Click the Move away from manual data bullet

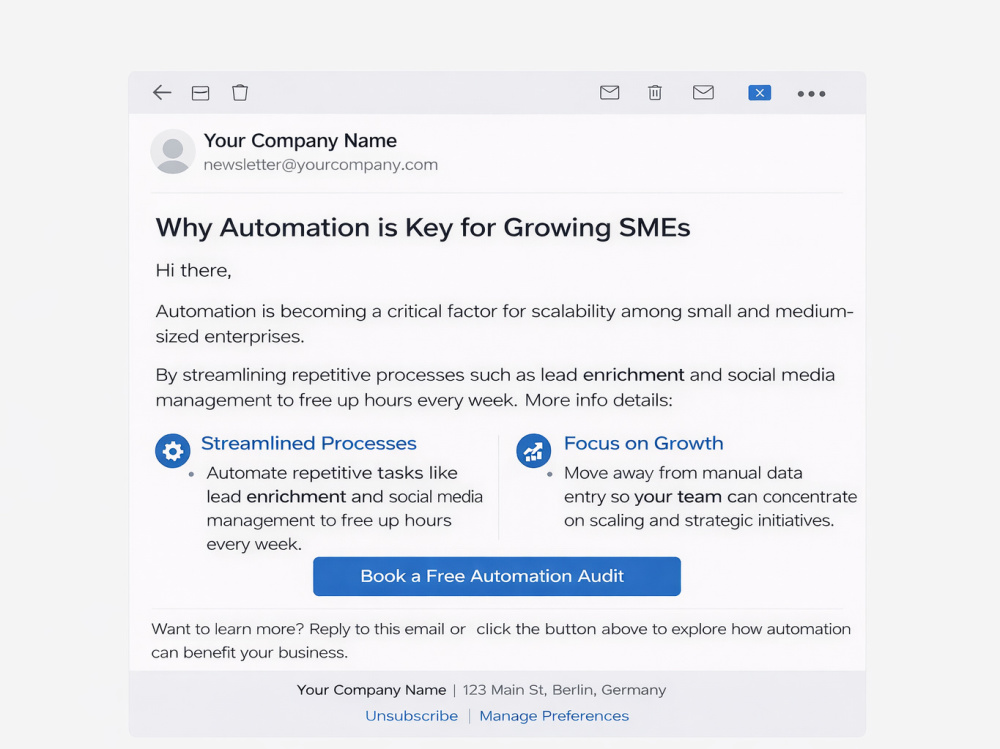(x=710, y=496)
